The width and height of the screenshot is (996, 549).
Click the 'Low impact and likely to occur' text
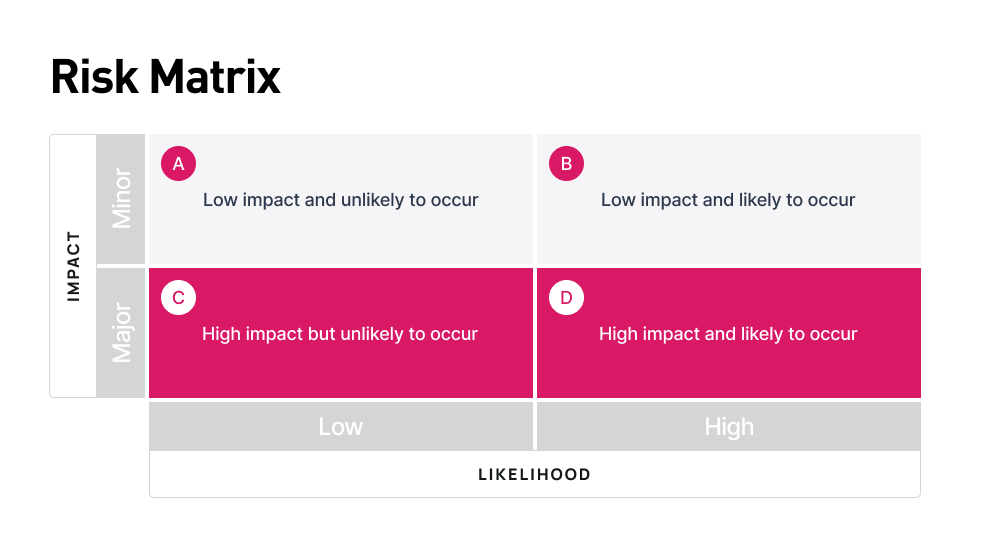coord(727,200)
